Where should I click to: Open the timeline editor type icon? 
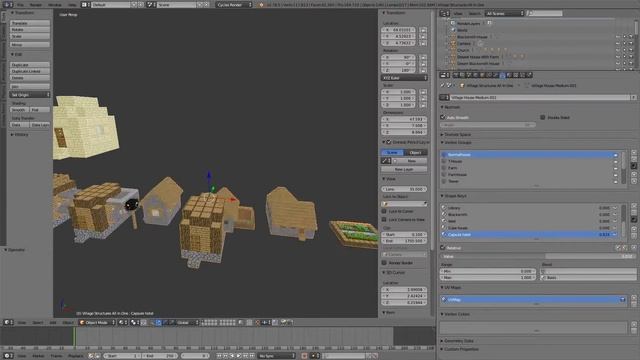click(8, 356)
